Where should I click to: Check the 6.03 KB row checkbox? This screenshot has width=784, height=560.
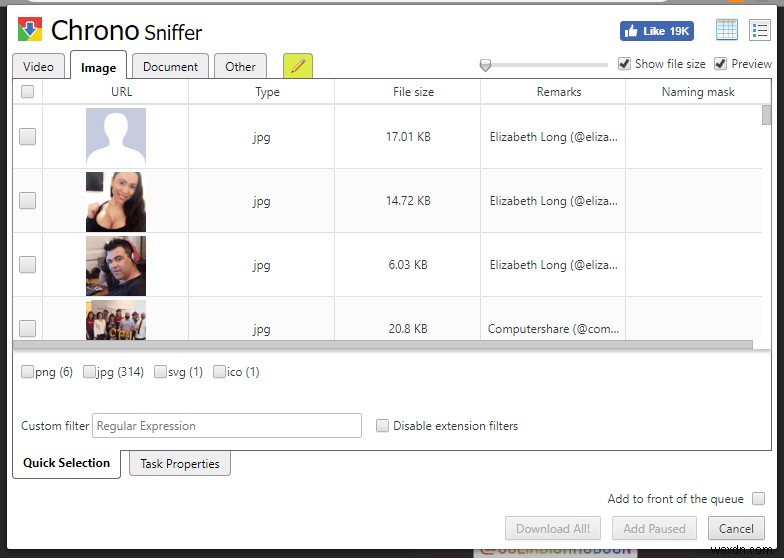tap(28, 264)
